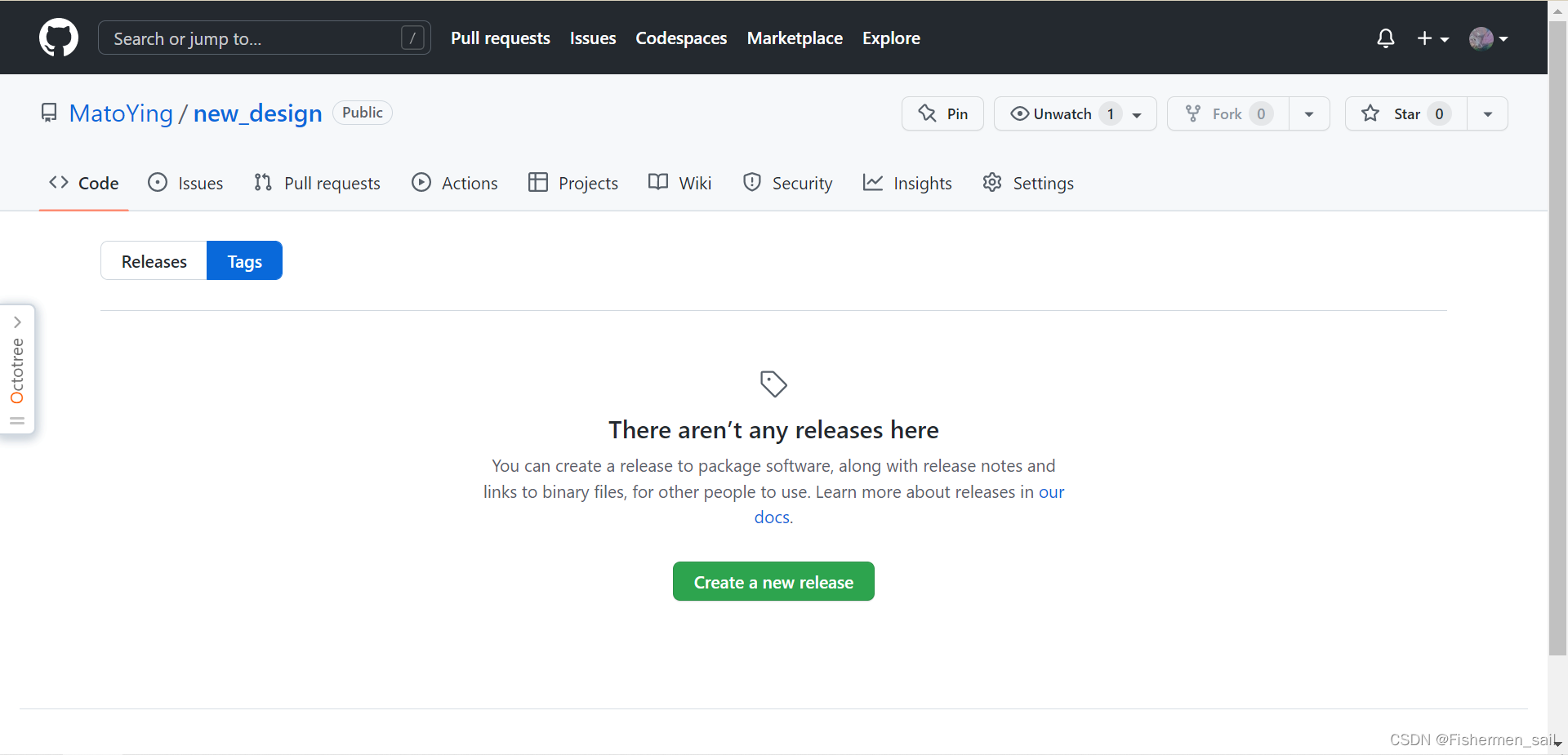1568x755 pixels.
Task: Open the plus create-new menu
Action: coord(1432,38)
